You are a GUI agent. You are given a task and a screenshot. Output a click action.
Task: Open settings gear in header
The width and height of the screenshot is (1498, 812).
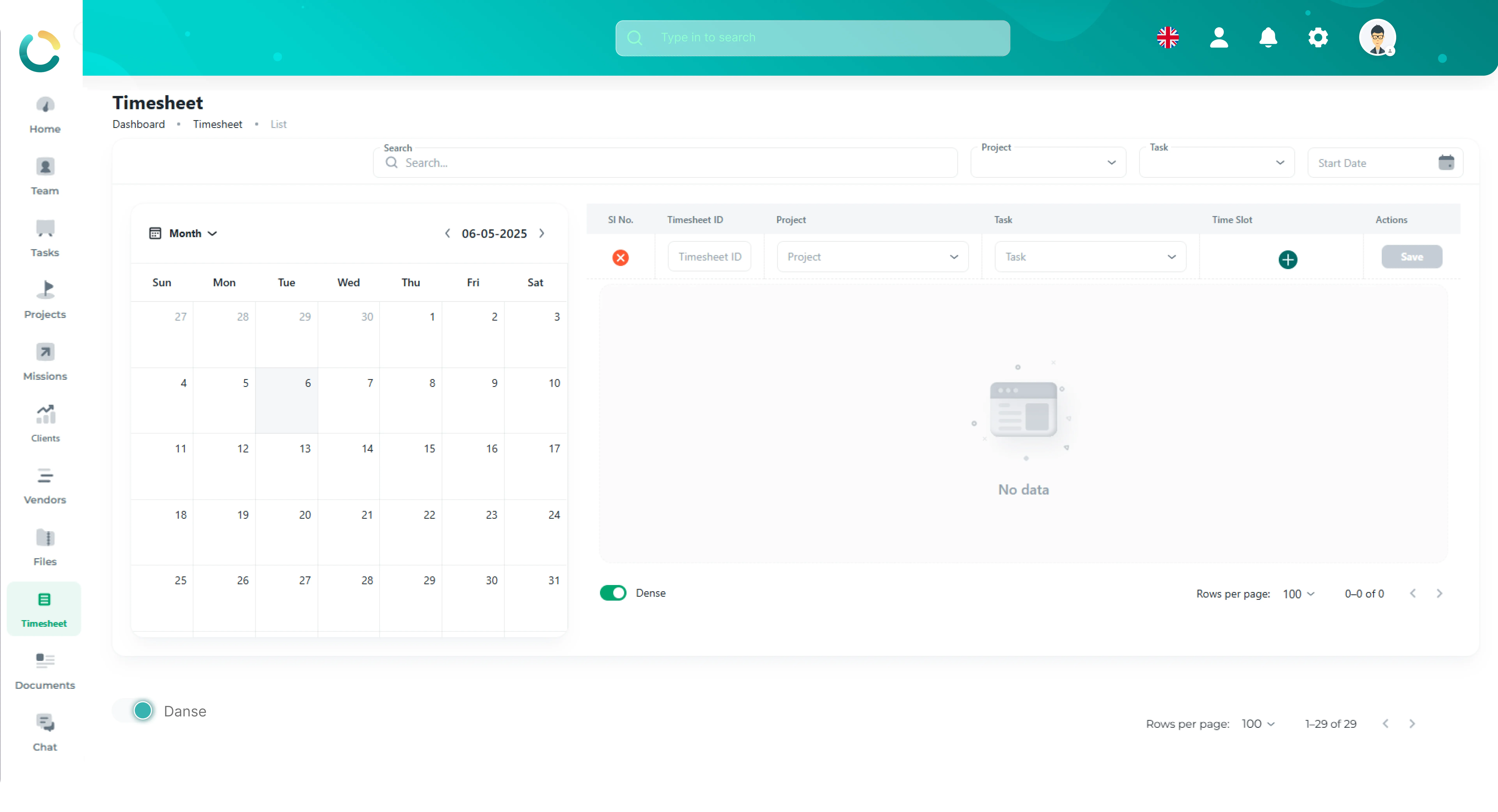(x=1318, y=38)
